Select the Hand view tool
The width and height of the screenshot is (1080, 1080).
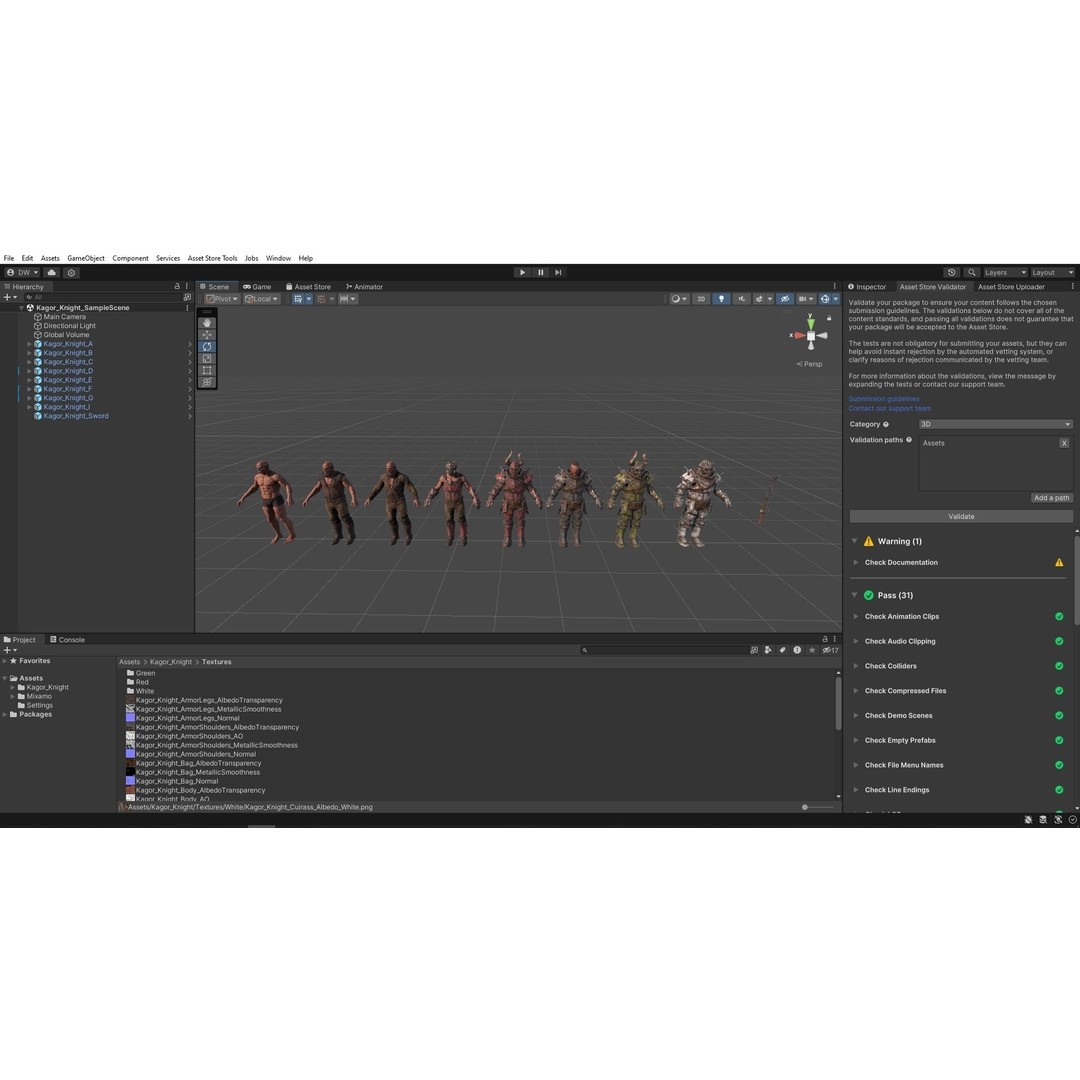[207, 323]
